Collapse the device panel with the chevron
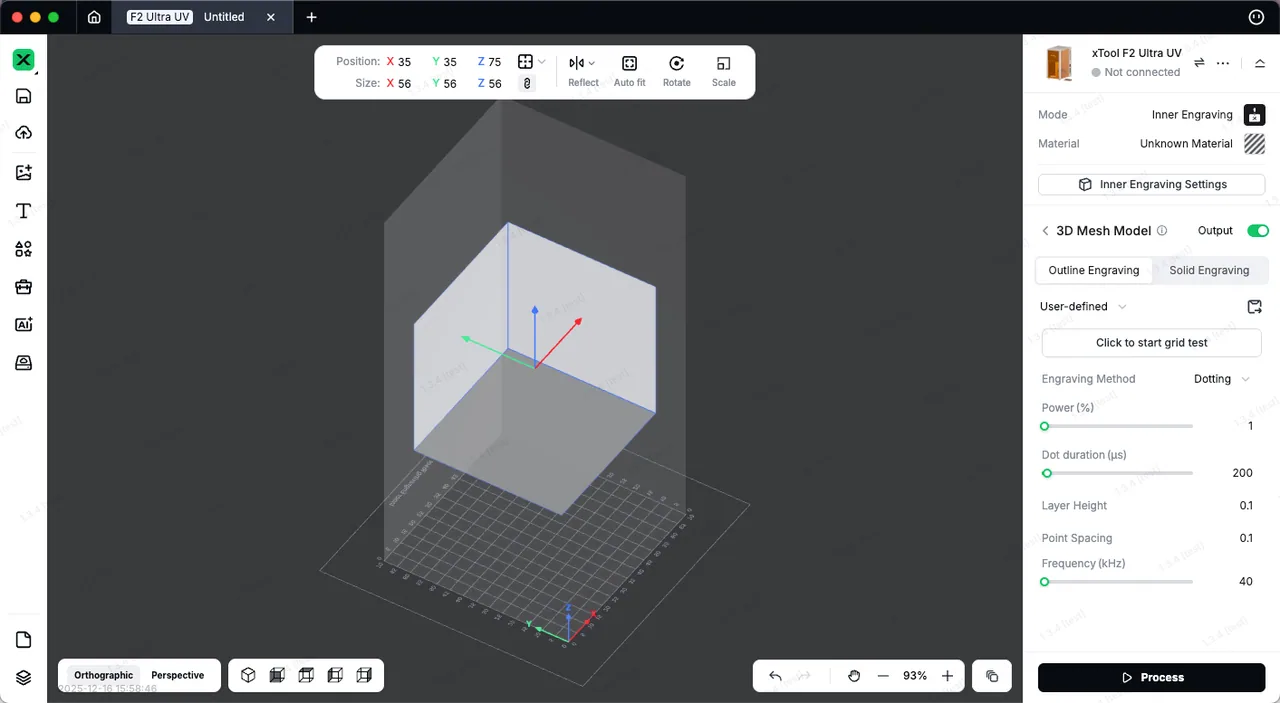 [x=1259, y=62]
